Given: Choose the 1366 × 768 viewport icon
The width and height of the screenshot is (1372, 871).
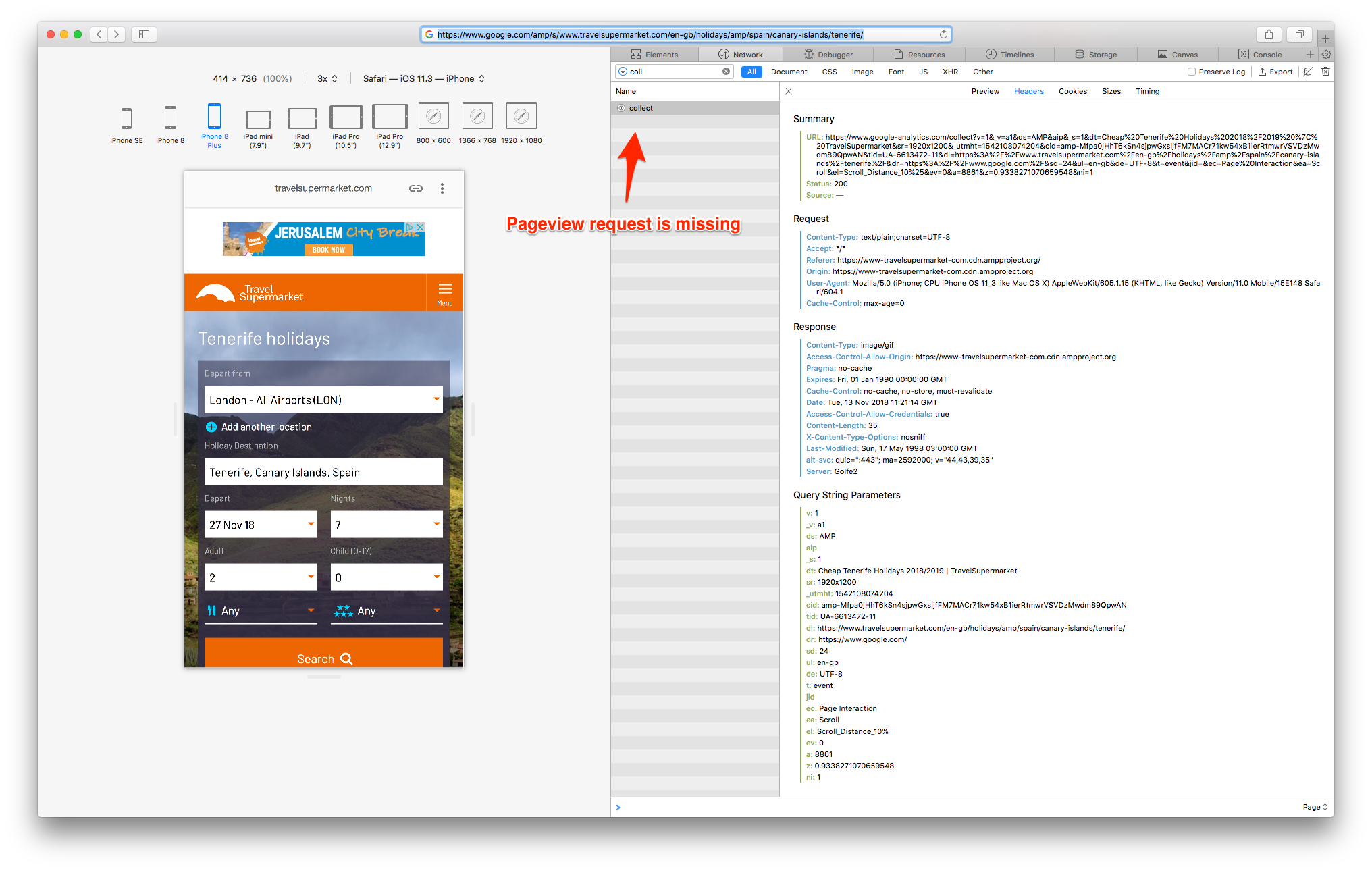Looking at the screenshot, I should pyautogui.click(x=477, y=117).
